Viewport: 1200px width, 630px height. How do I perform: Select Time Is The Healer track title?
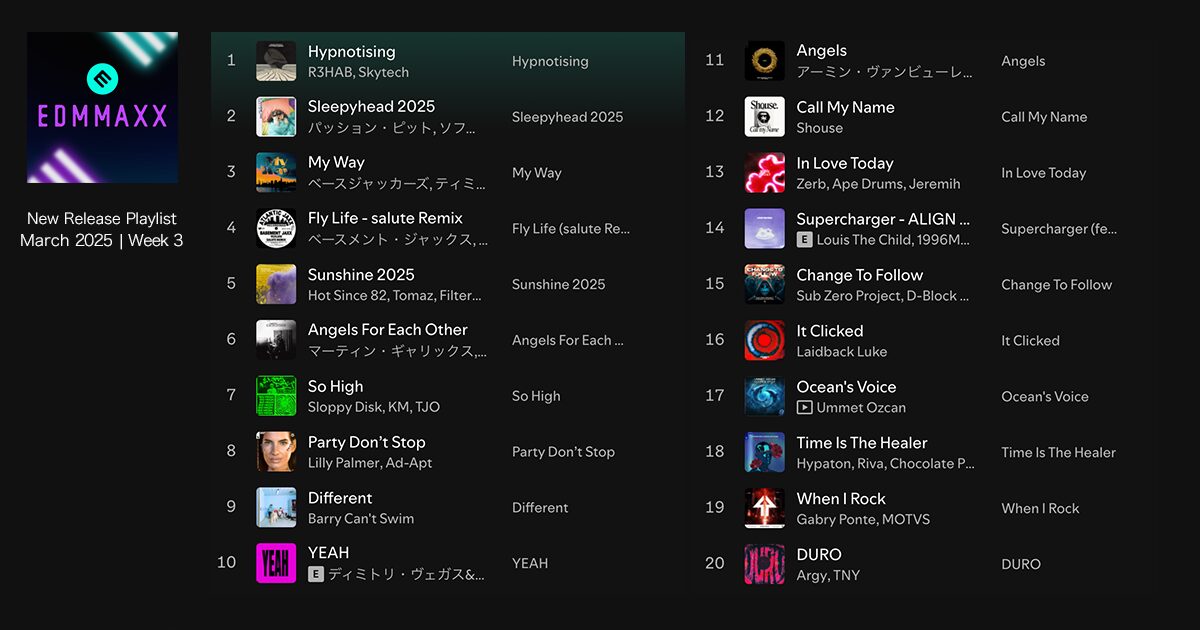pyautogui.click(x=862, y=443)
